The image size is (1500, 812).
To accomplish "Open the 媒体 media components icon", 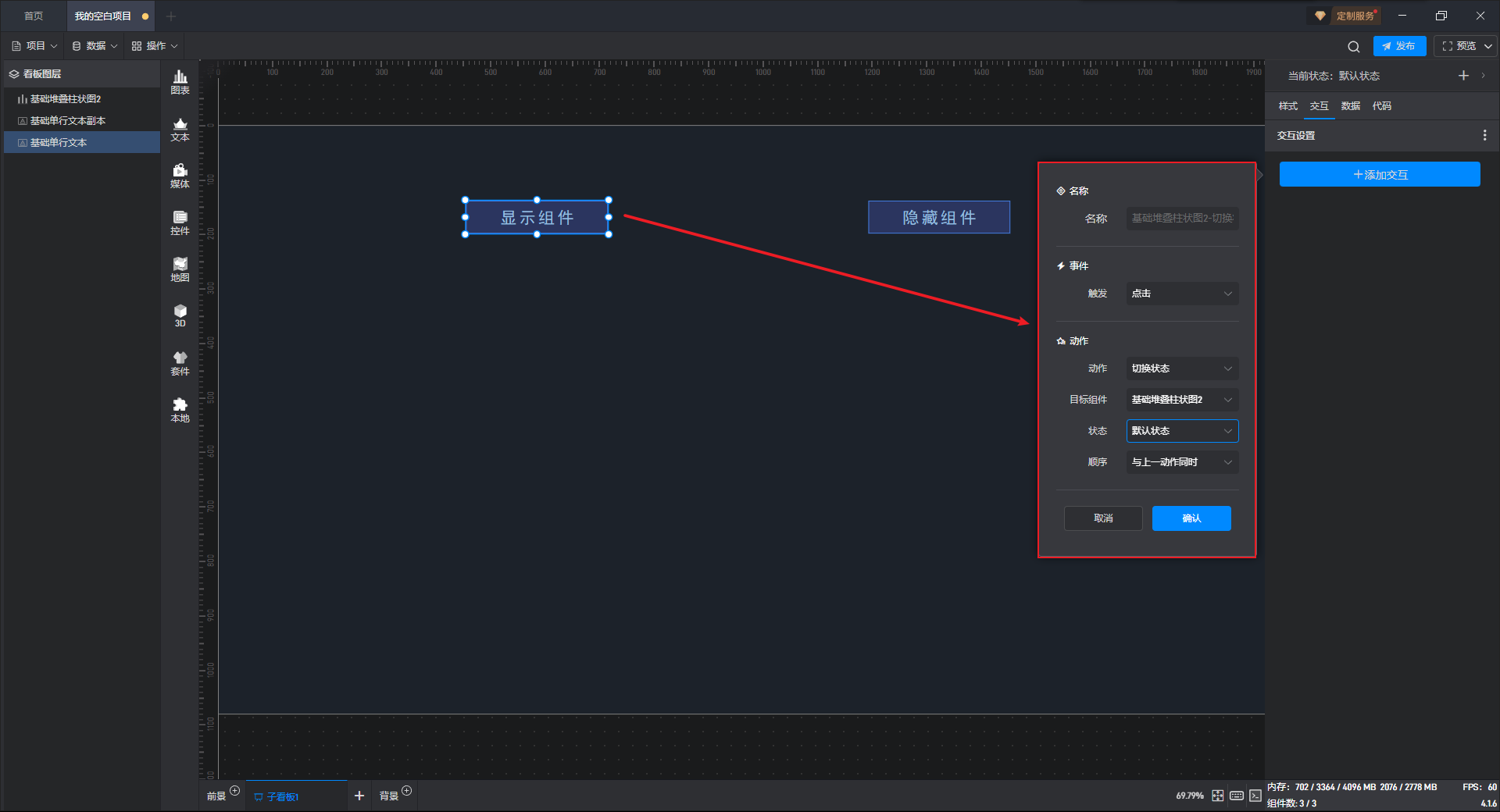I will (180, 176).
